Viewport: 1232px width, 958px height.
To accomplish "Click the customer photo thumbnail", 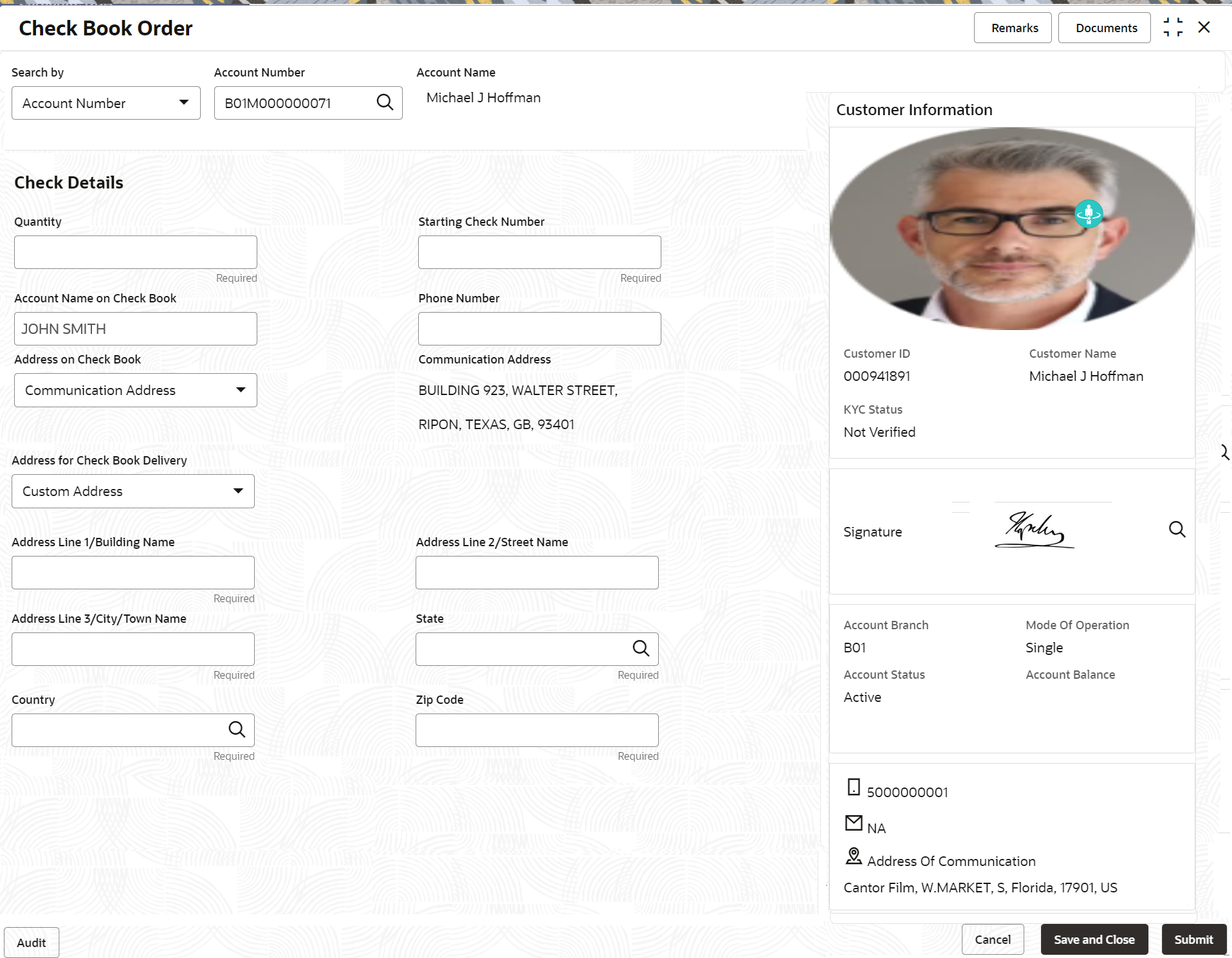I will (x=1012, y=228).
